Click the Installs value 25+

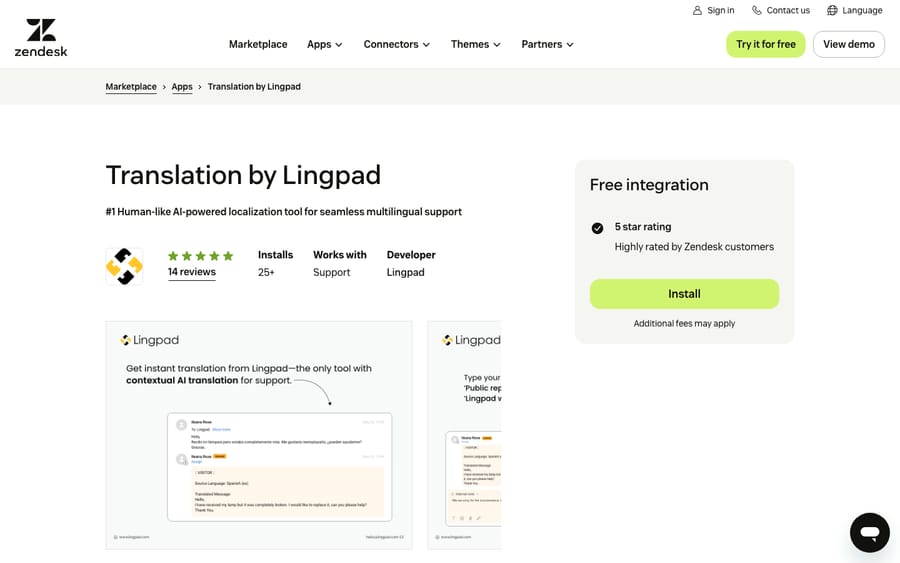[266, 272]
